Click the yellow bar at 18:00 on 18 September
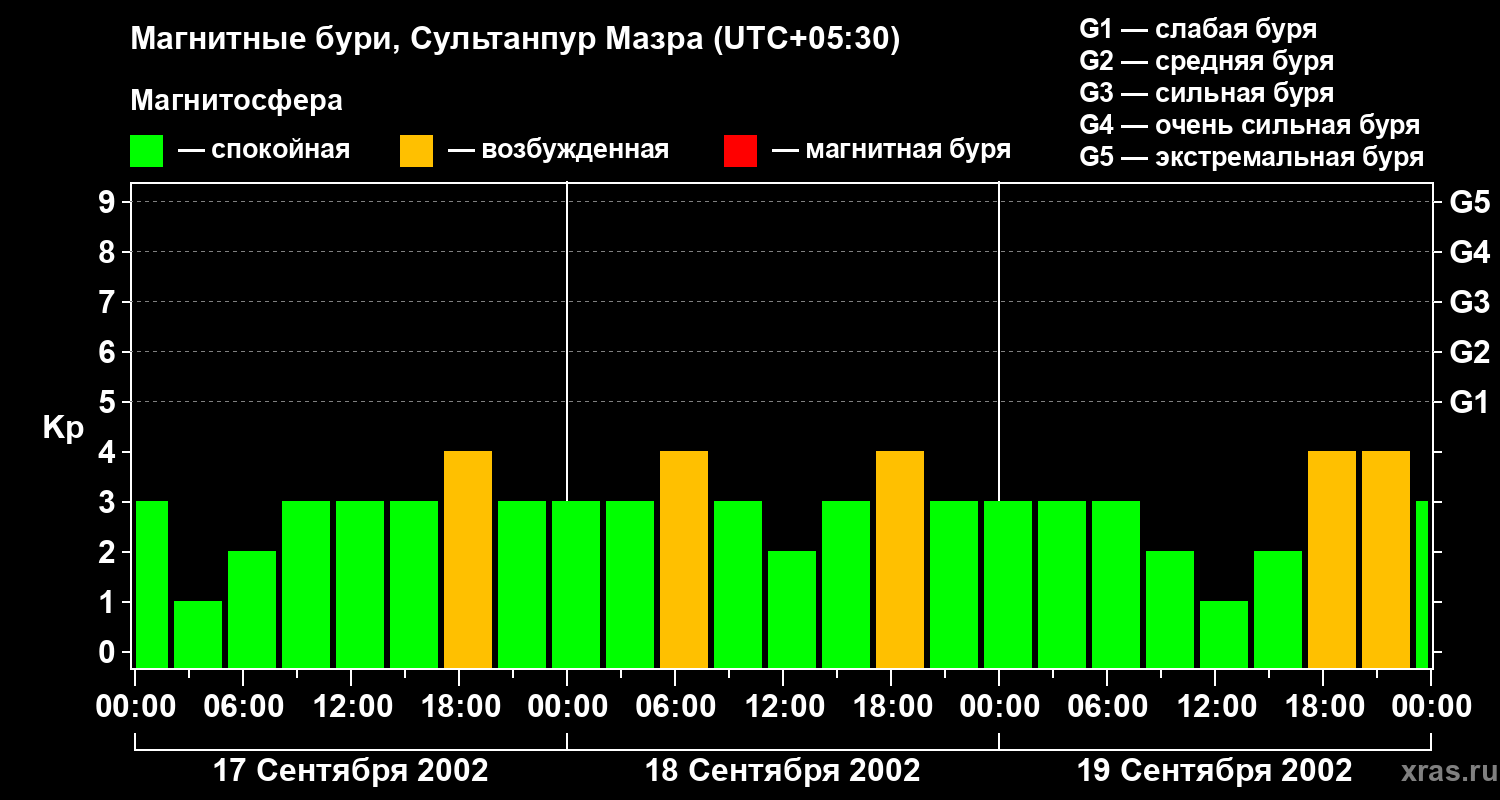1500x800 pixels. 900,559
